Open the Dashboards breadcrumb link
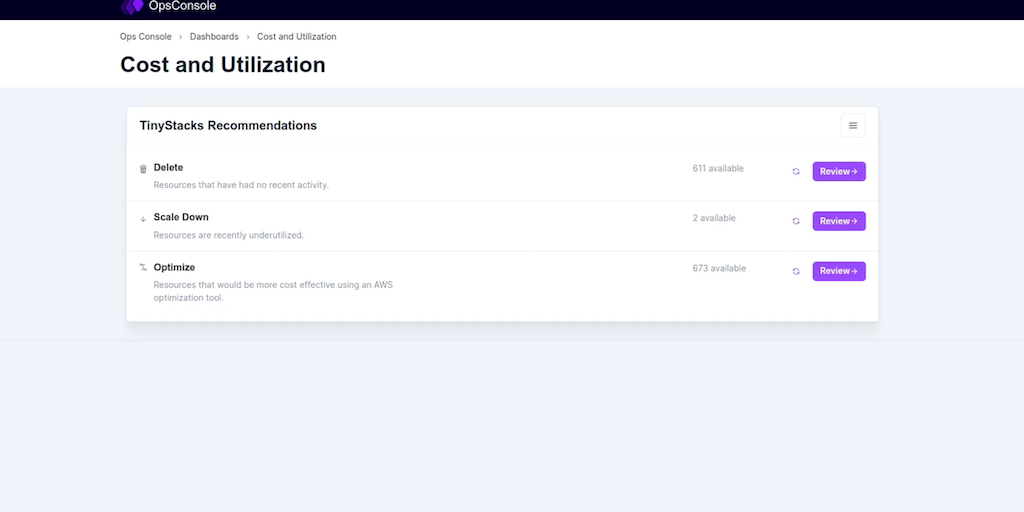 tap(214, 37)
